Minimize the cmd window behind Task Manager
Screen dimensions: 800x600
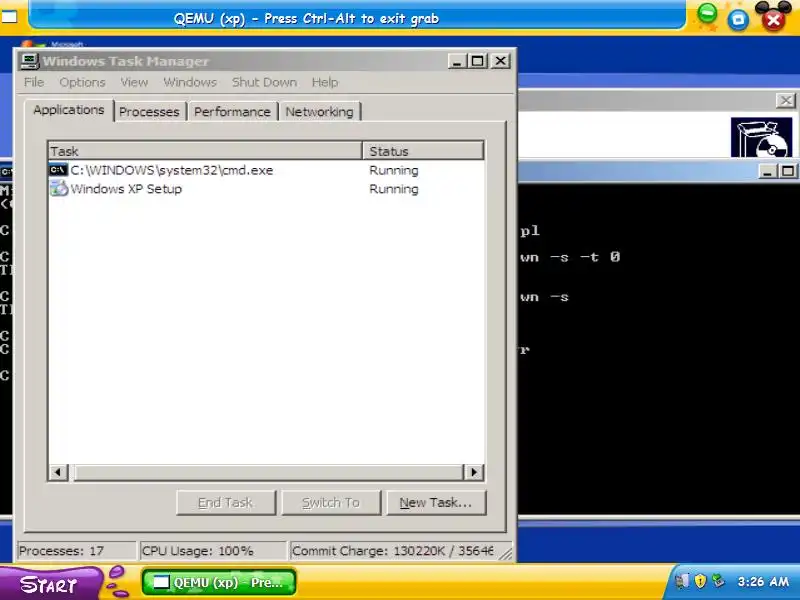click(x=767, y=171)
